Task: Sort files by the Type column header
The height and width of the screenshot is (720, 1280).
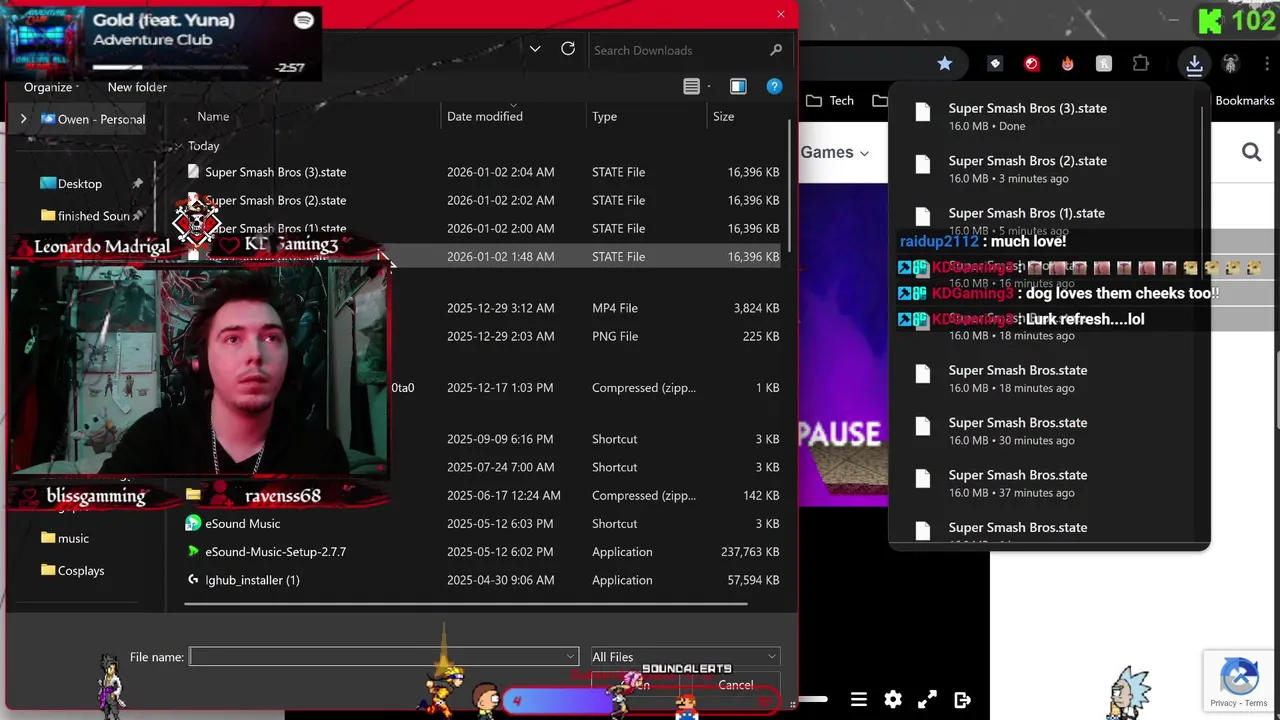Action: [x=604, y=116]
